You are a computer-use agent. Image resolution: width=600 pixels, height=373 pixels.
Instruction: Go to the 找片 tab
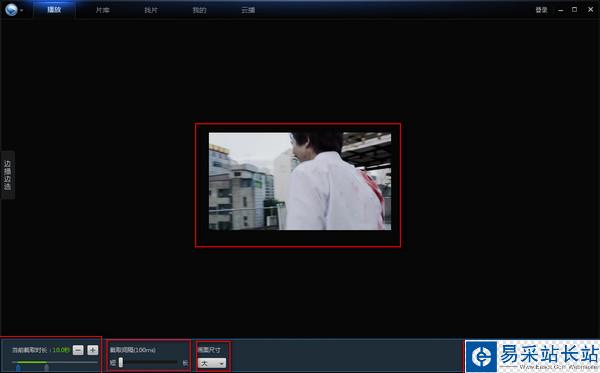click(151, 10)
